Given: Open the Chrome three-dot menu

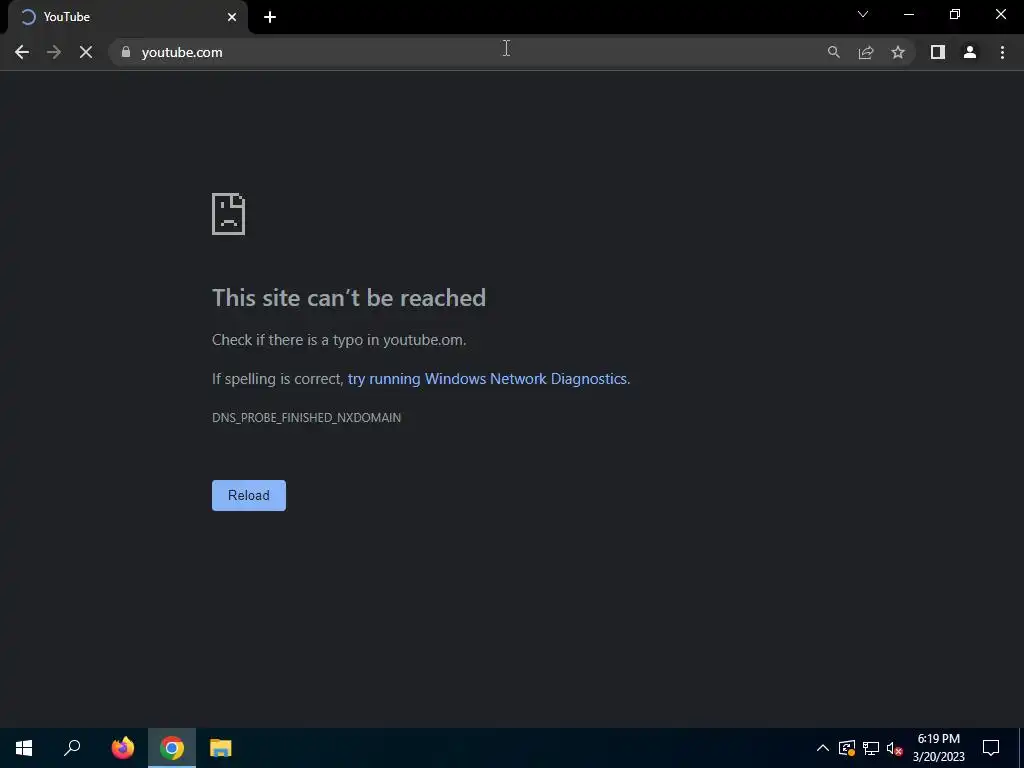Looking at the screenshot, I should [1002, 52].
